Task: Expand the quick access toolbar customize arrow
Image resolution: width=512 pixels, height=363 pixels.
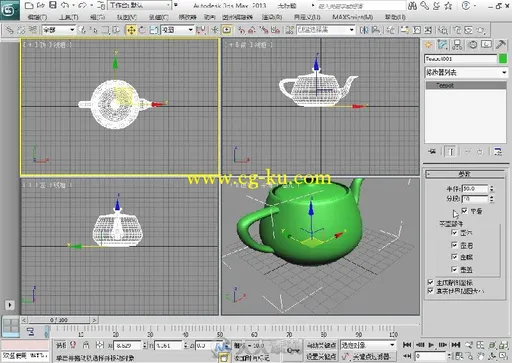Action: click(x=176, y=5)
